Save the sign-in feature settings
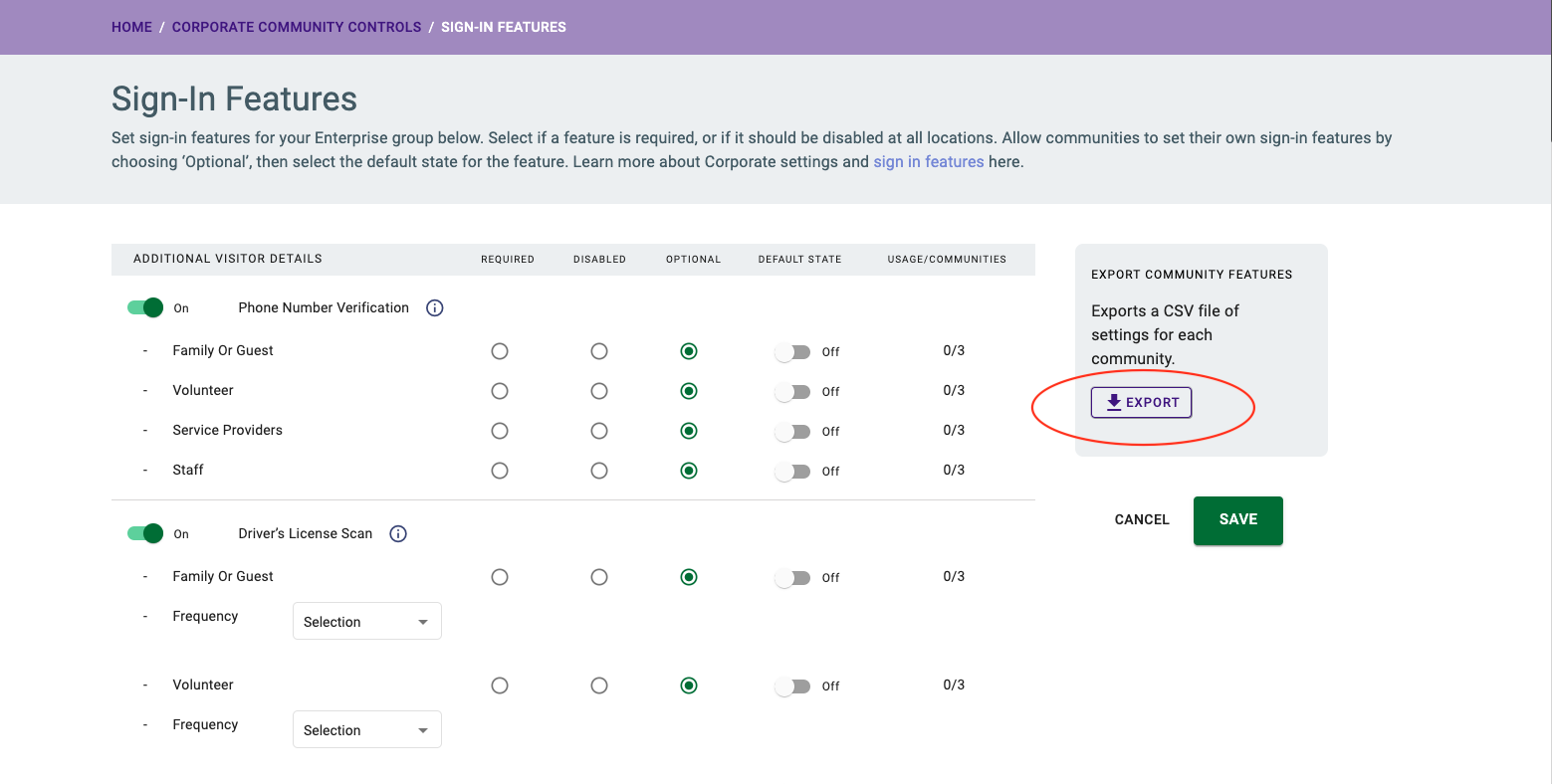The height and width of the screenshot is (784, 1552). pyautogui.click(x=1237, y=519)
